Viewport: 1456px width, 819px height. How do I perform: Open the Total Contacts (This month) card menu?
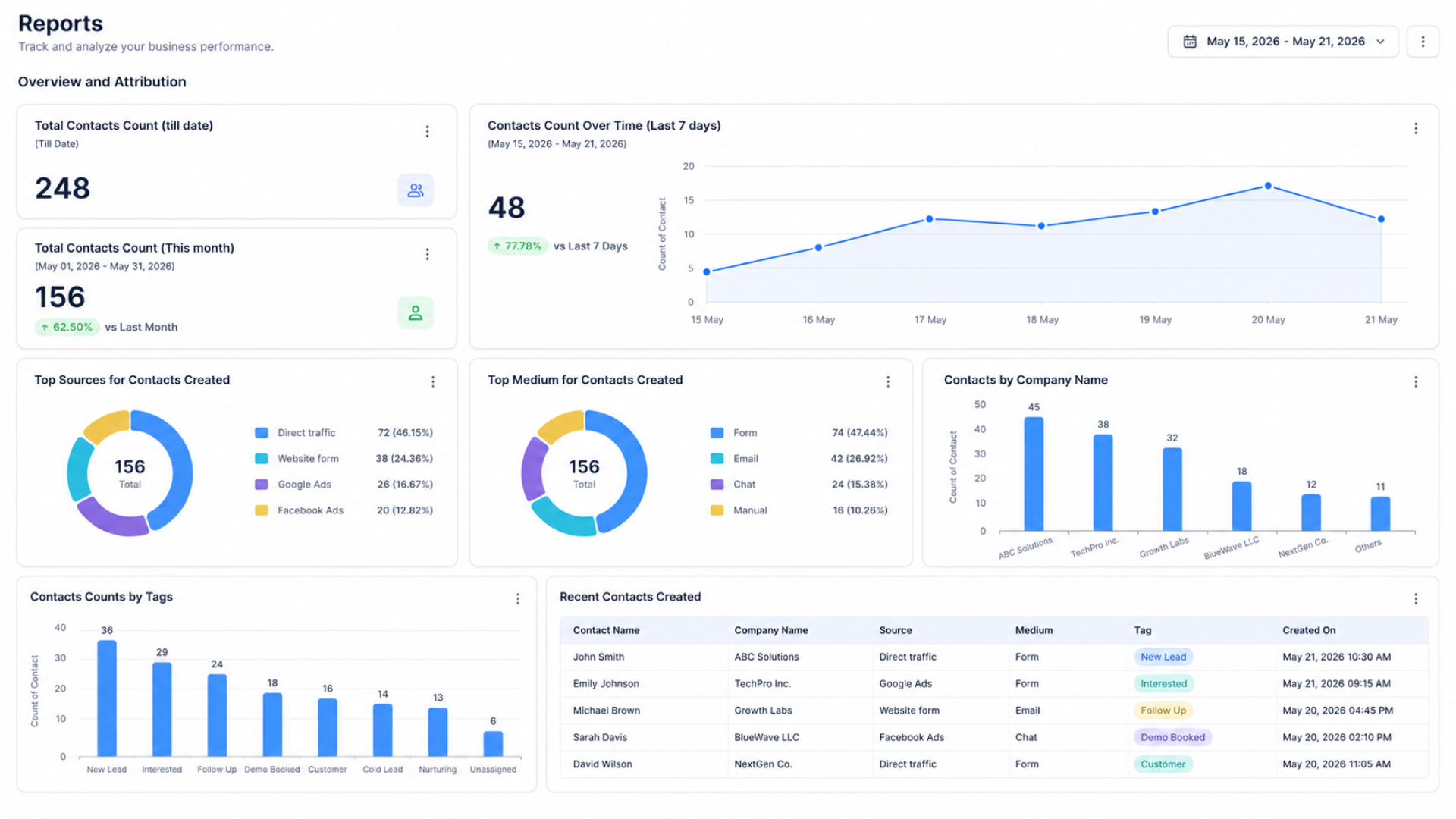[x=427, y=254]
